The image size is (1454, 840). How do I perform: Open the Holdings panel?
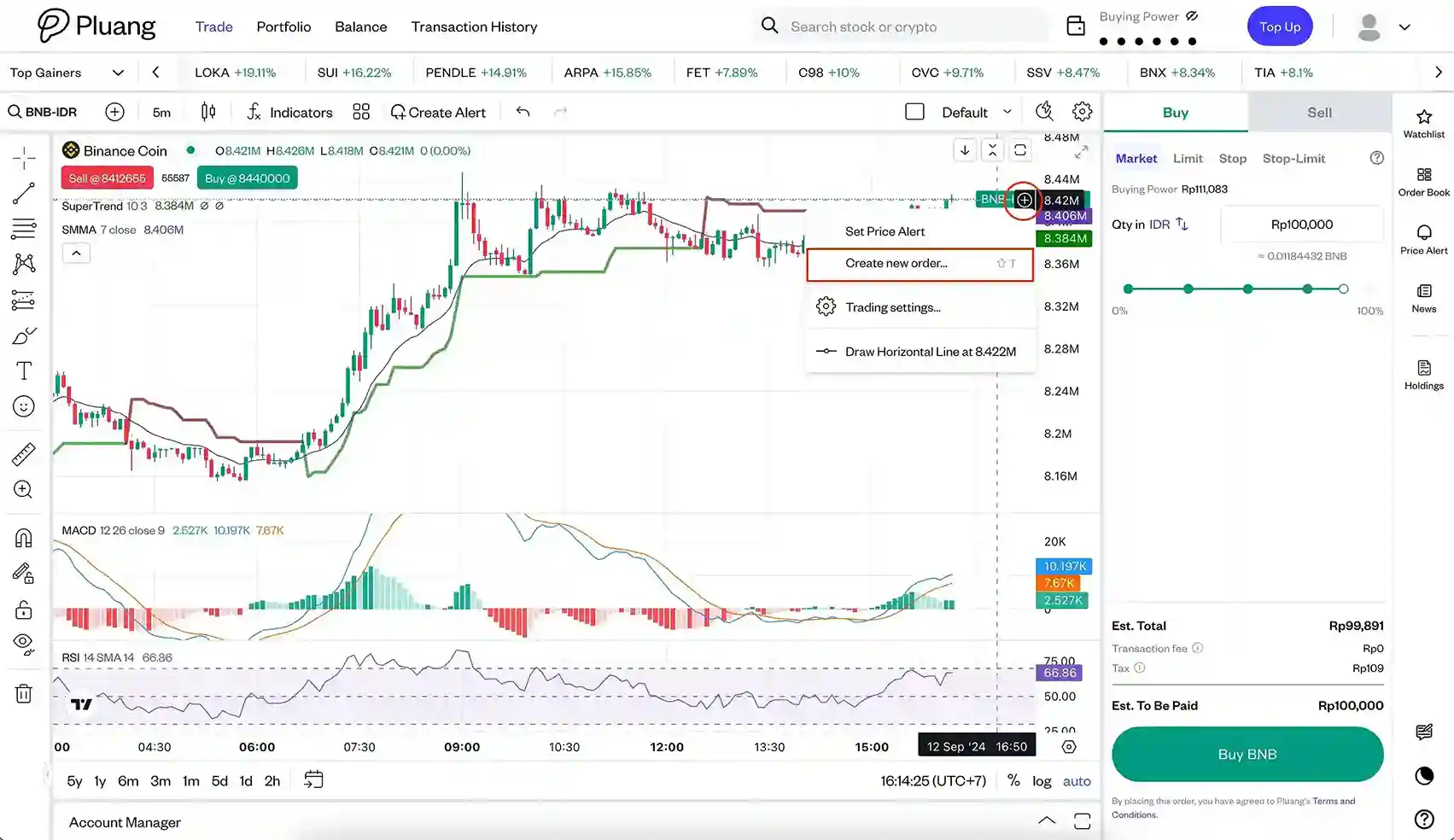pyautogui.click(x=1423, y=375)
